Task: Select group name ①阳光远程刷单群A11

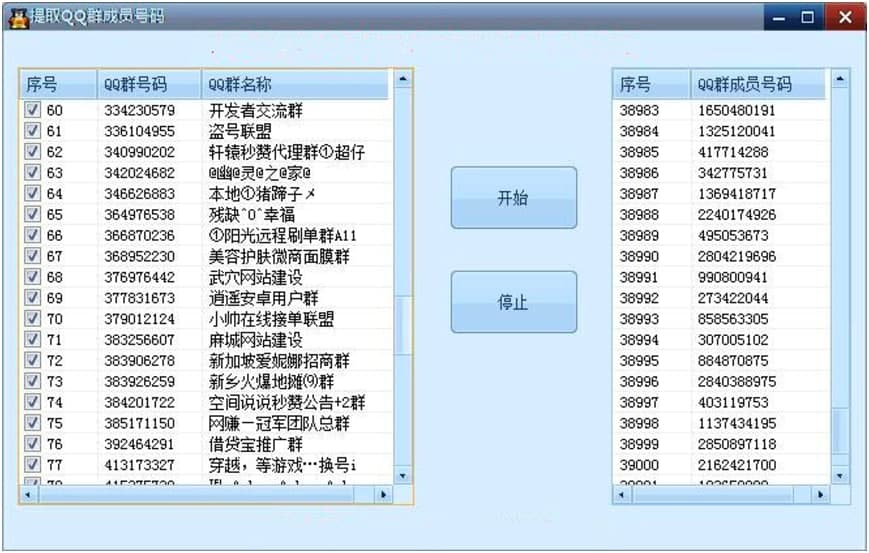Action: (x=282, y=235)
